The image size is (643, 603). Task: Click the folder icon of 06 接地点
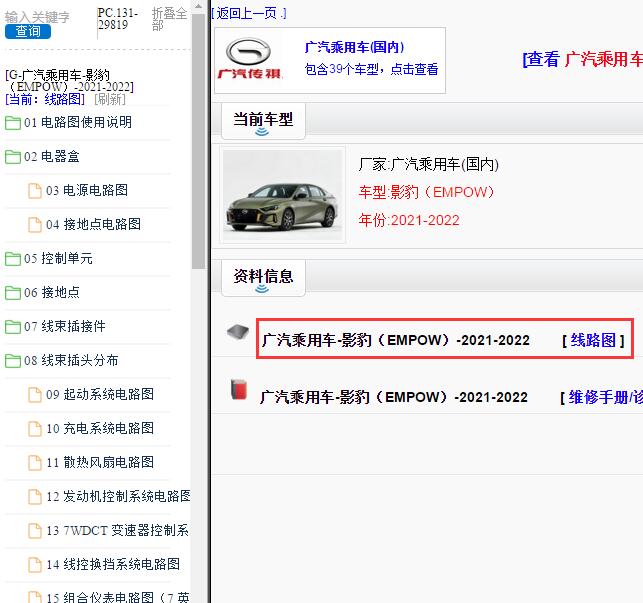point(13,293)
